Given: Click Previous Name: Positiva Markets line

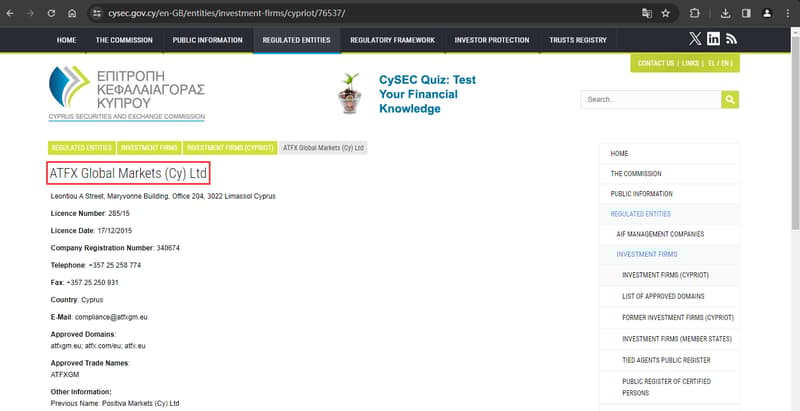Looking at the screenshot, I should [x=115, y=403].
